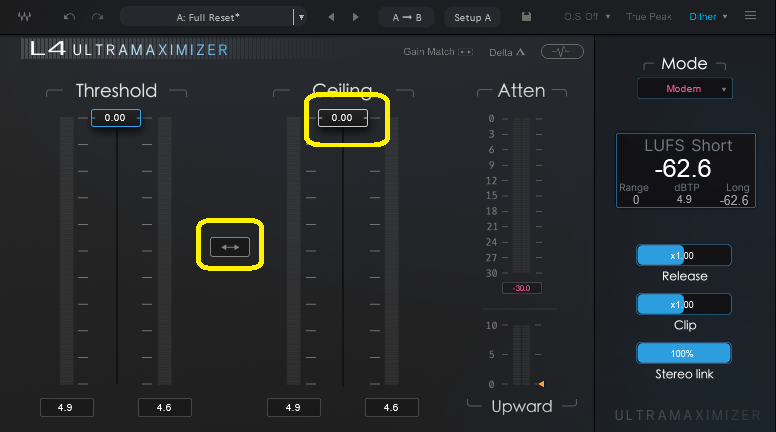Redo the last change
The image size is (776, 432).
point(97,17)
